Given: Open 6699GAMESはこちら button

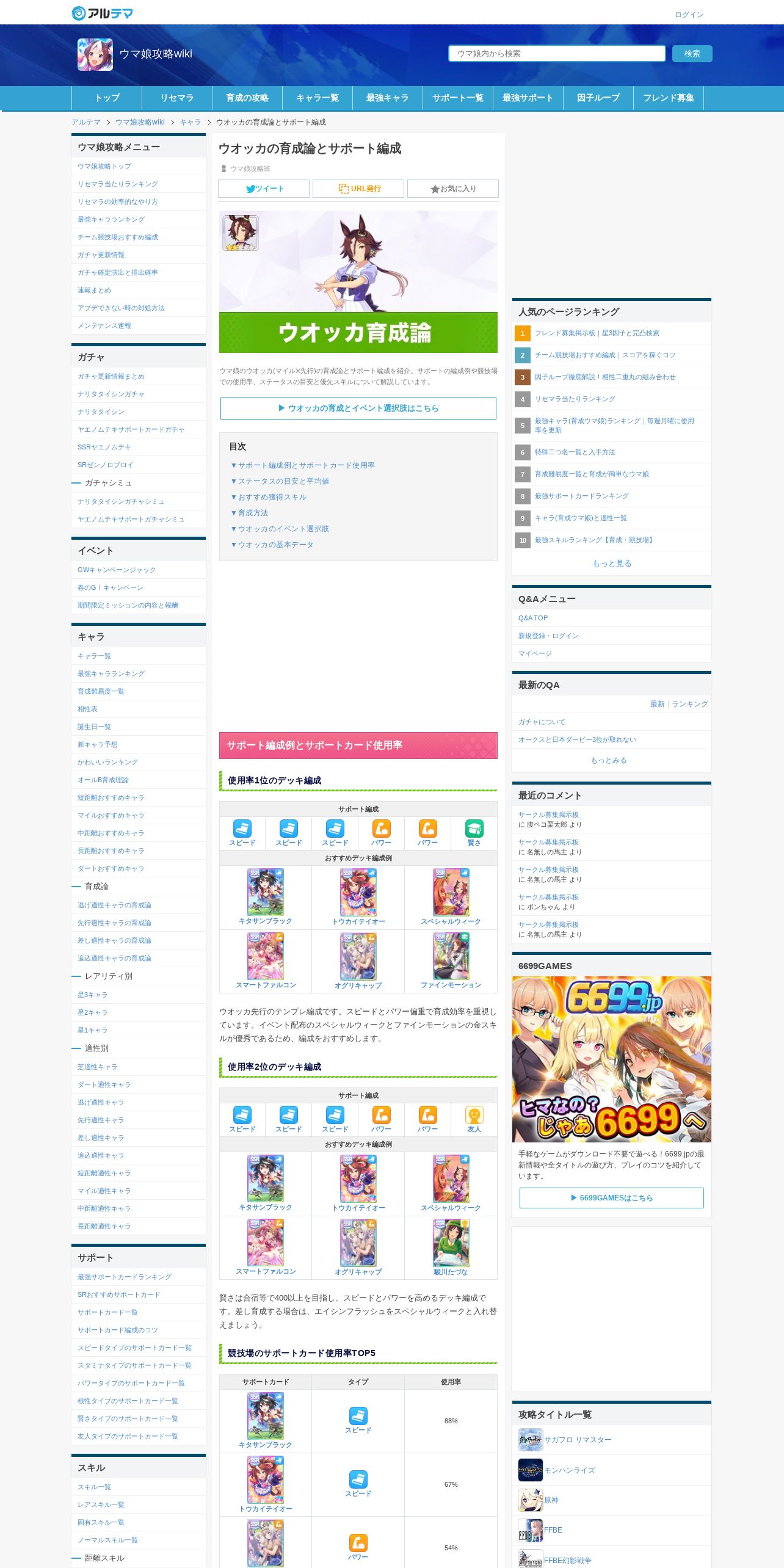Looking at the screenshot, I should [612, 1198].
